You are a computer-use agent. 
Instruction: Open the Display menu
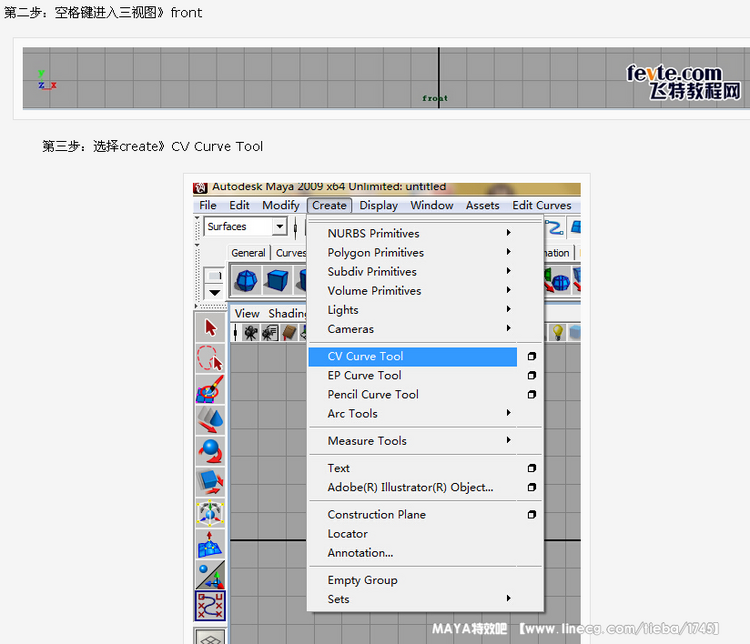(x=379, y=205)
